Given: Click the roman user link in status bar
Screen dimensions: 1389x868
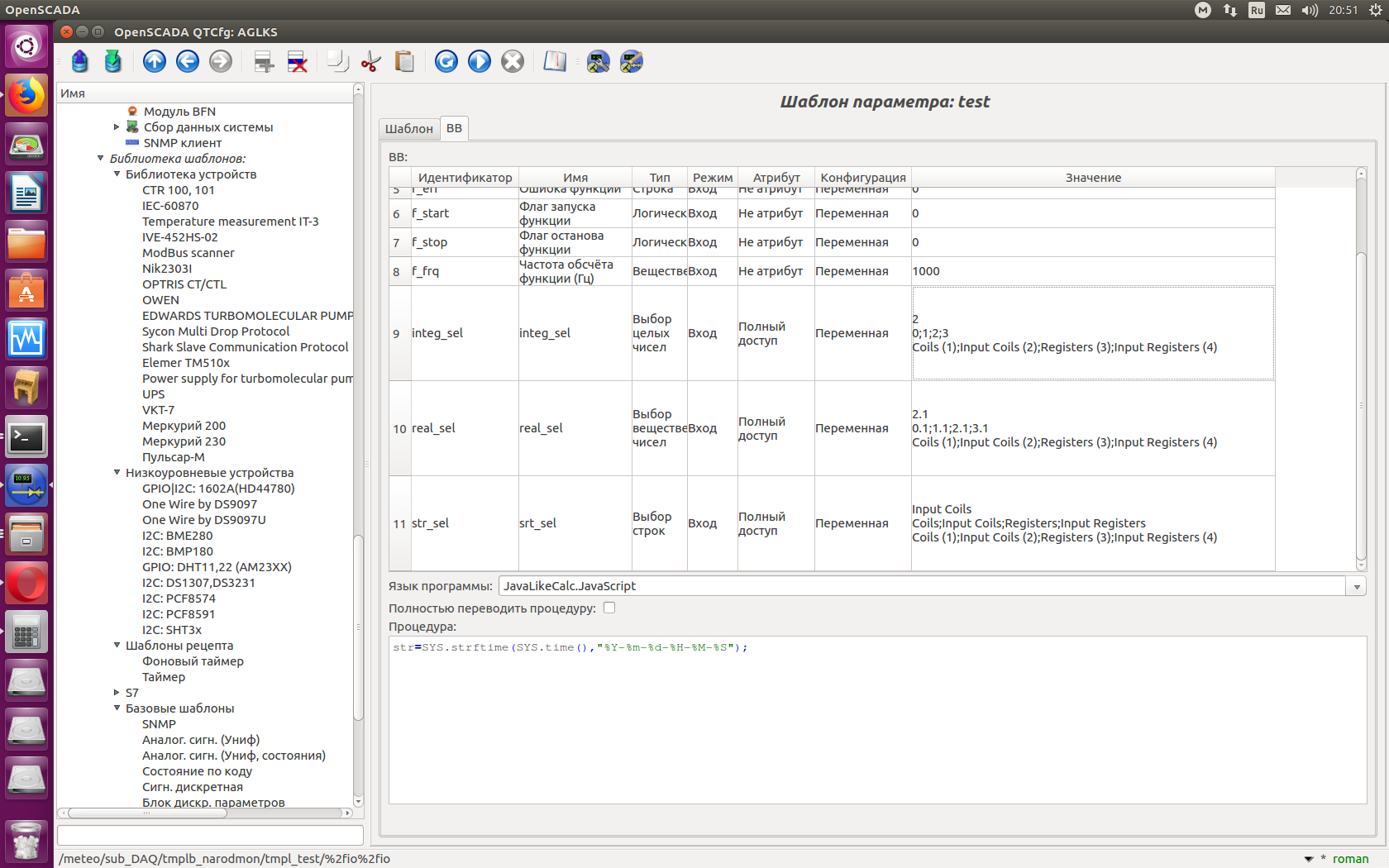Looking at the screenshot, I should click(1350, 859).
